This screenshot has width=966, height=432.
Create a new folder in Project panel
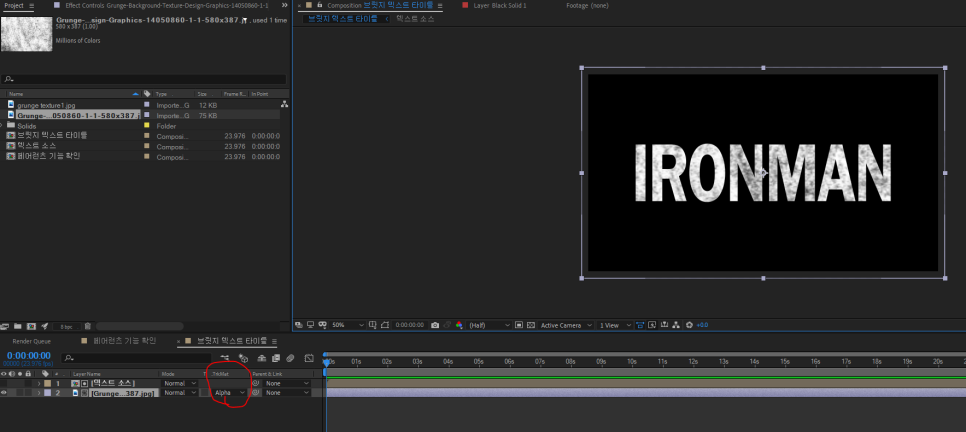point(18,326)
